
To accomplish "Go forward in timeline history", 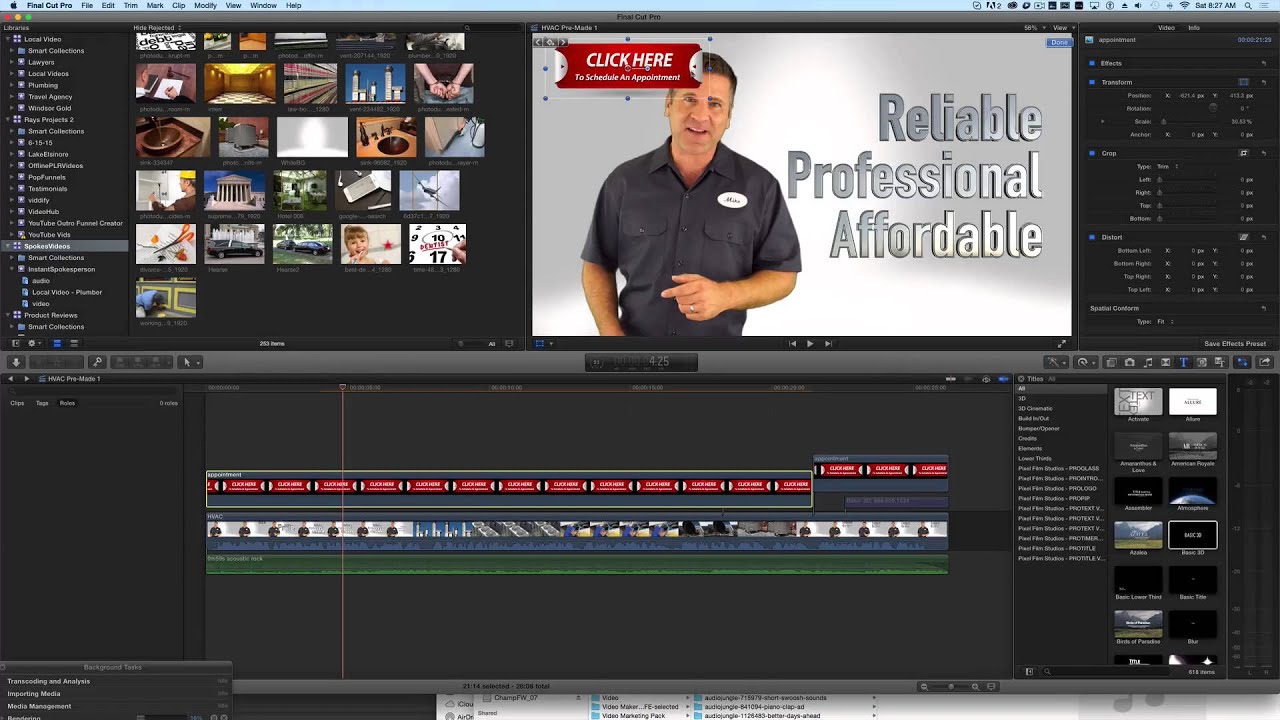I will point(27,379).
